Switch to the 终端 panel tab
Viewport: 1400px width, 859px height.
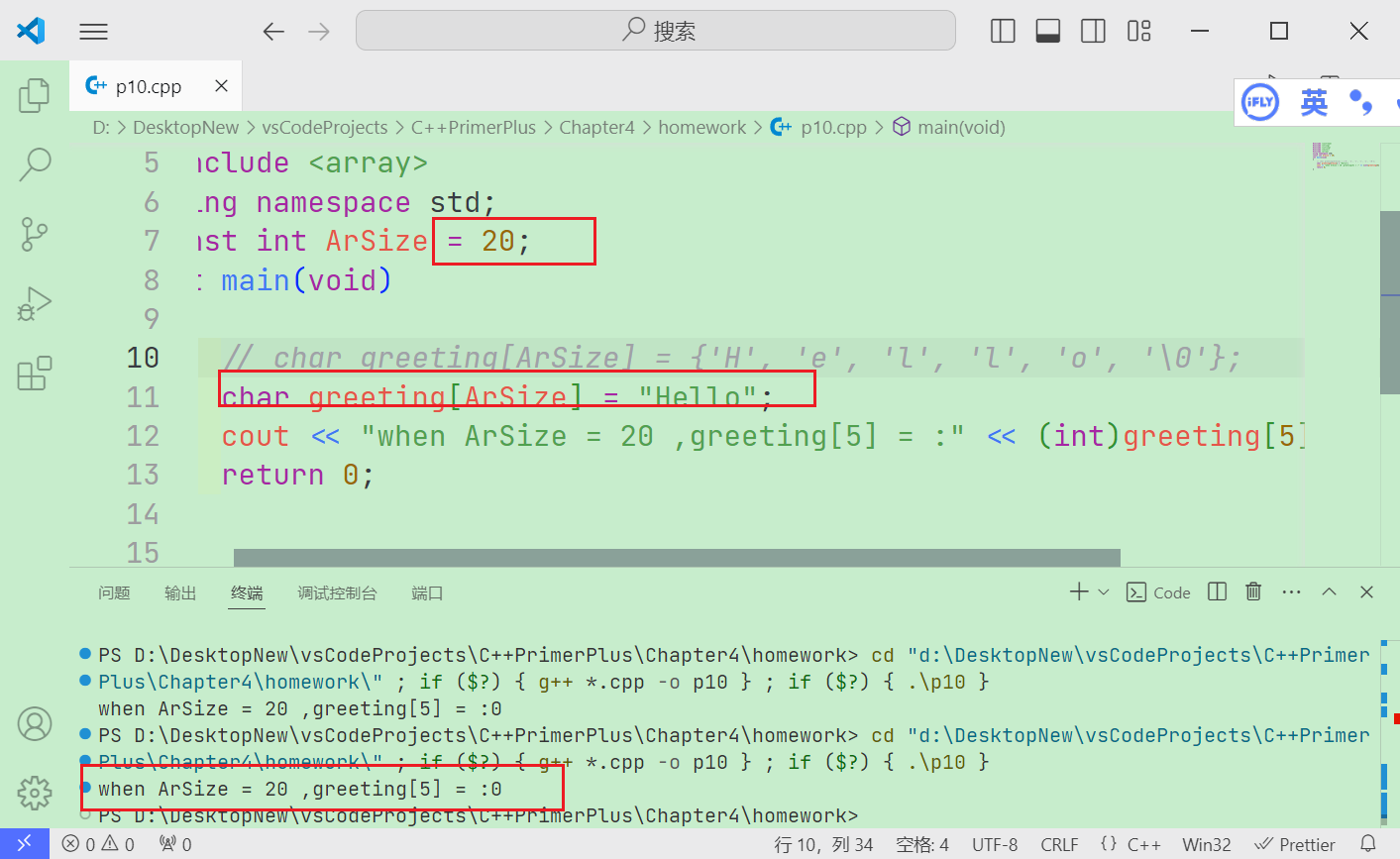coord(247,593)
